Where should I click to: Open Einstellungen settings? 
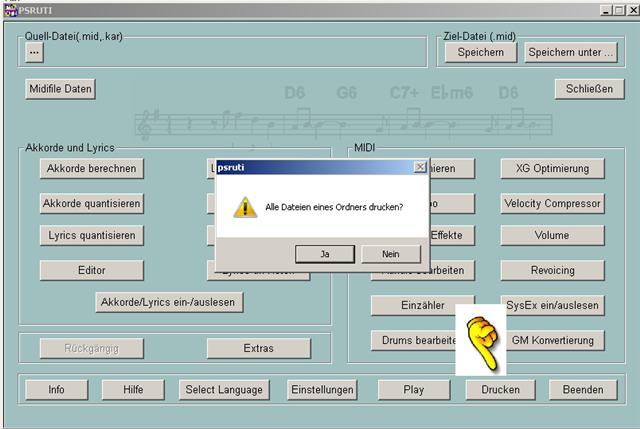(321, 389)
